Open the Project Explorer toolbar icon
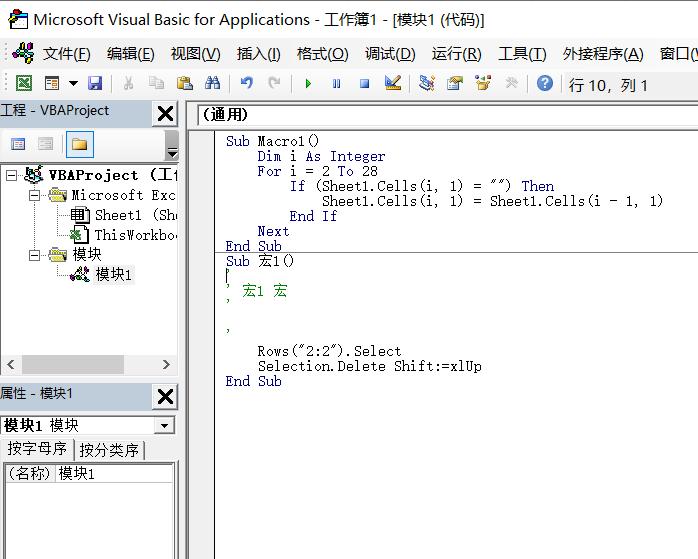The image size is (698, 559). point(426,83)
